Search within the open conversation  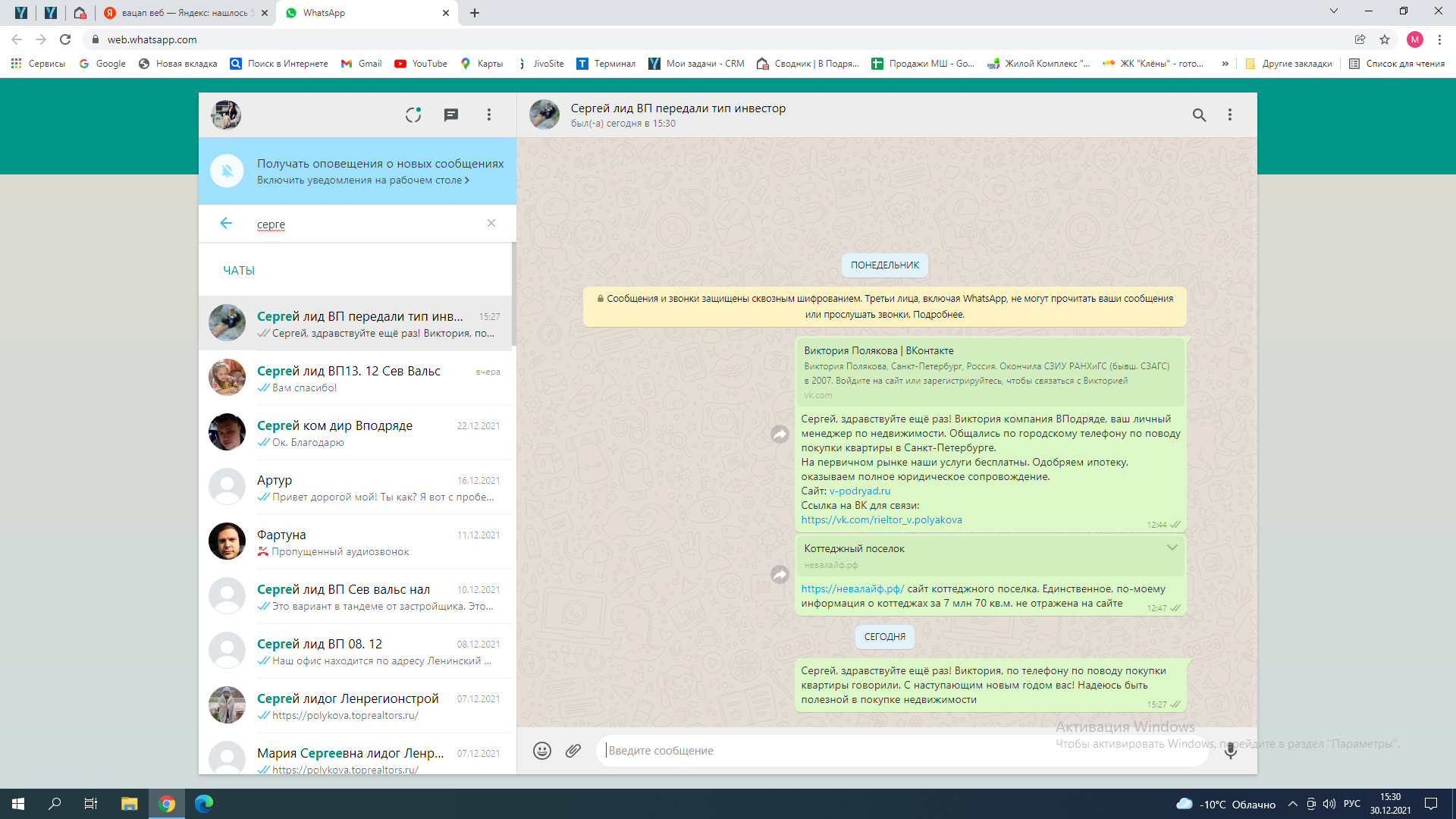[1199, 115]
